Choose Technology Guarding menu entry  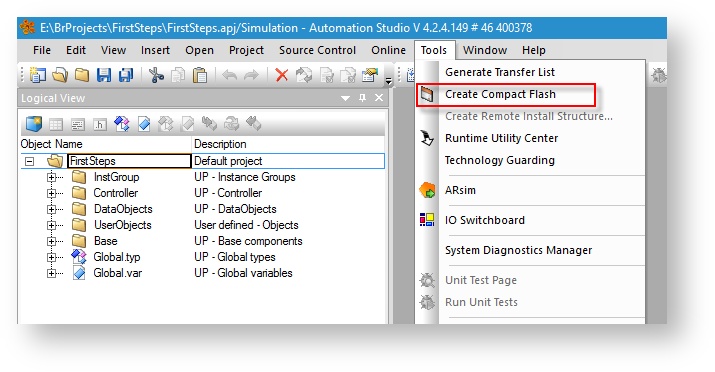coord(500,160)
